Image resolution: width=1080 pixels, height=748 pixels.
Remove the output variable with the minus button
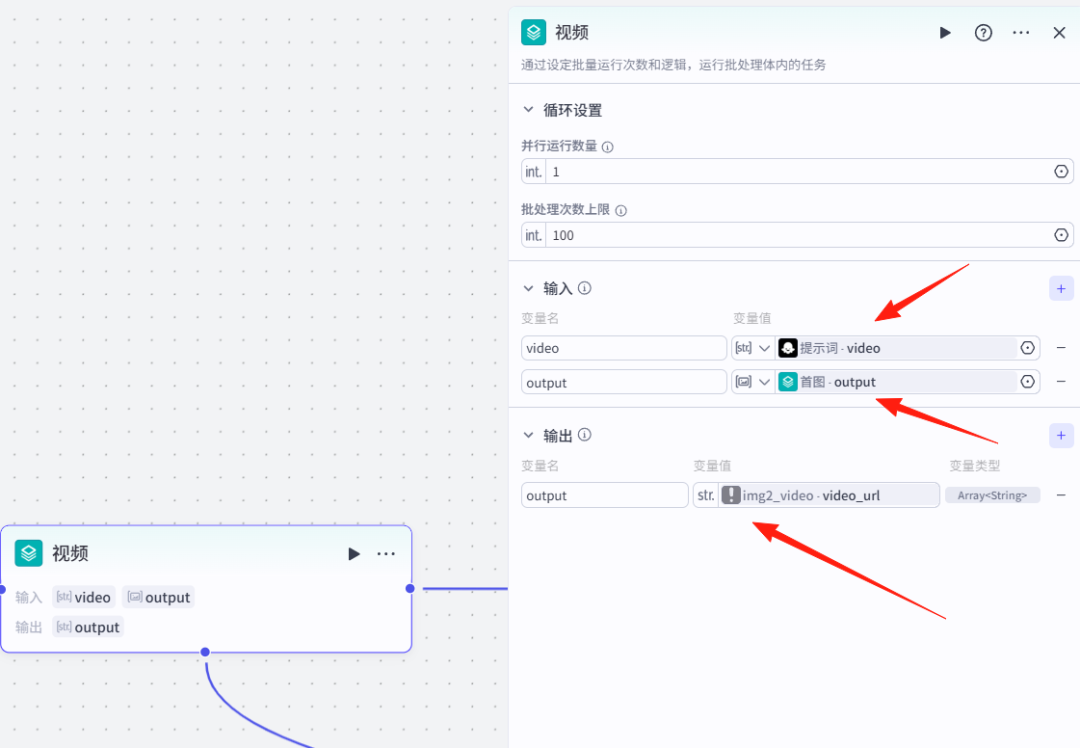coord(1061,494)
